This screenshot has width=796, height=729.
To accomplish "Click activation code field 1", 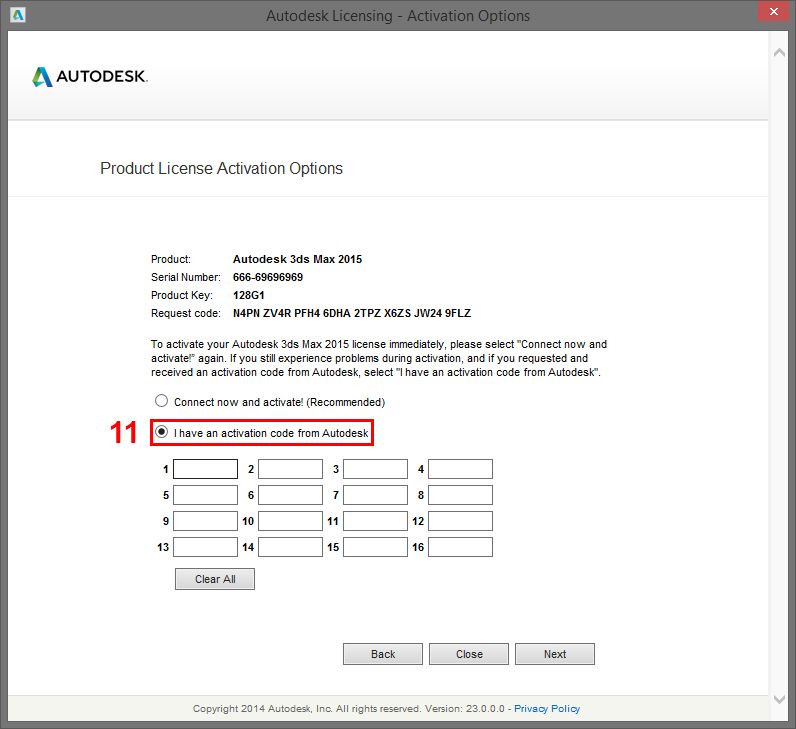I will click(205, 469).
